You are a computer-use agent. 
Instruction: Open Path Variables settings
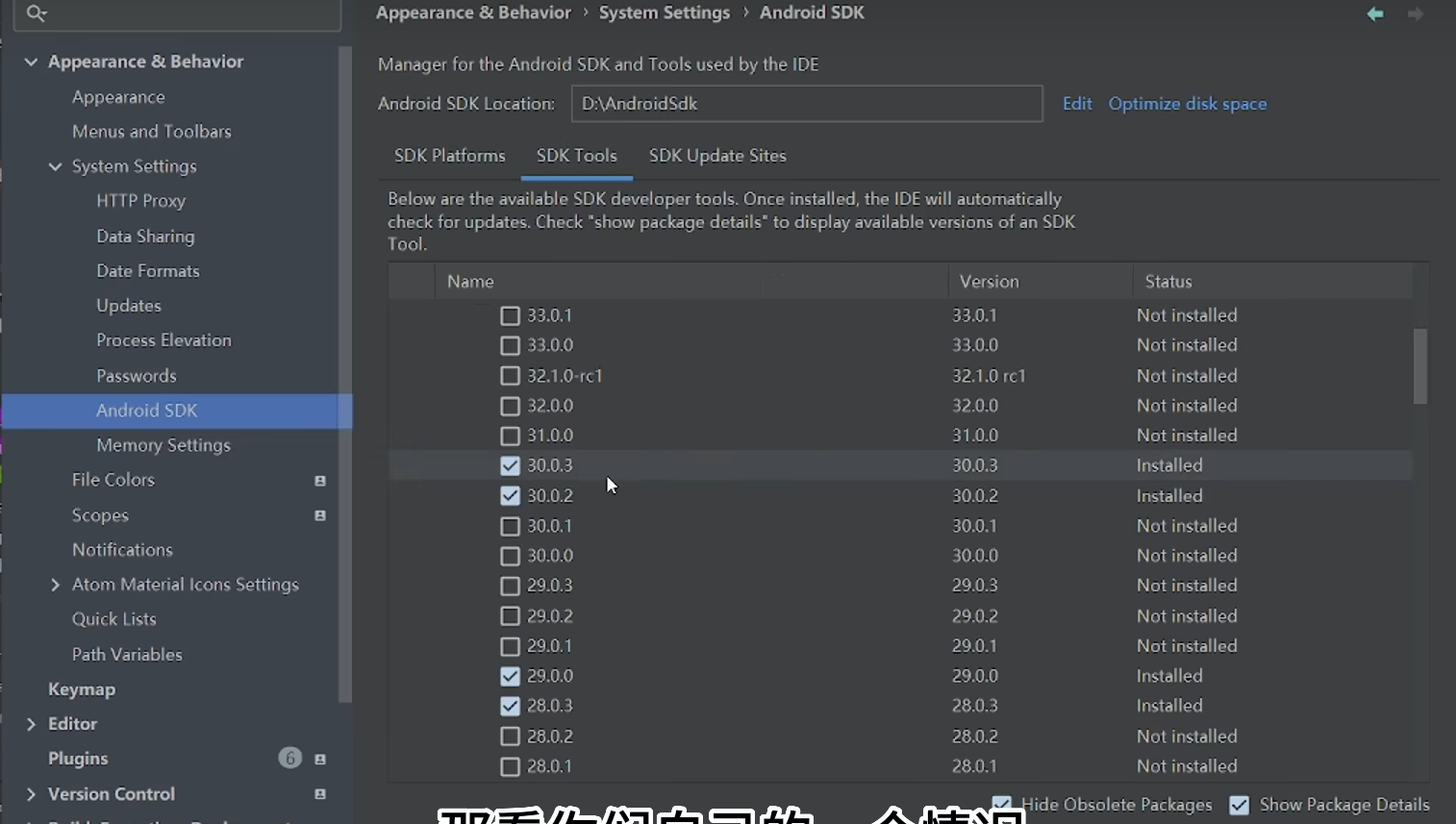[127, 655]
